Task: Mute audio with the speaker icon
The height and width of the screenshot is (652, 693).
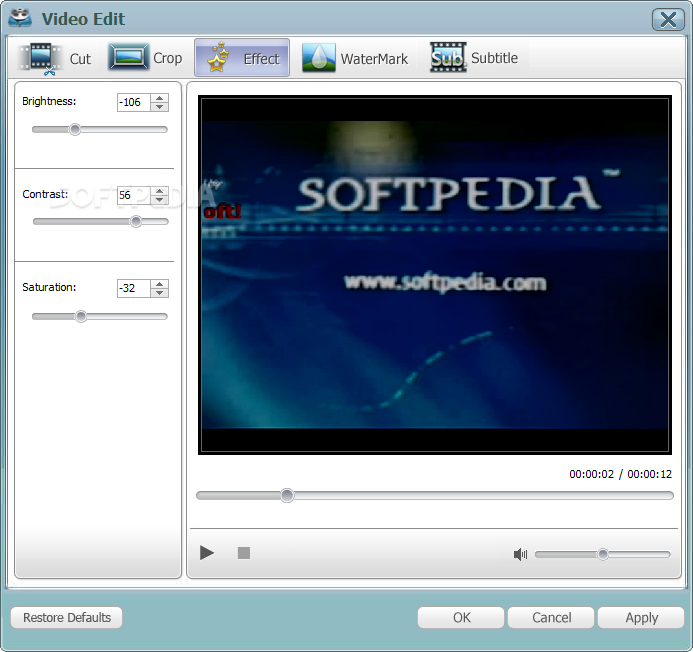Action: pos(520,554)
